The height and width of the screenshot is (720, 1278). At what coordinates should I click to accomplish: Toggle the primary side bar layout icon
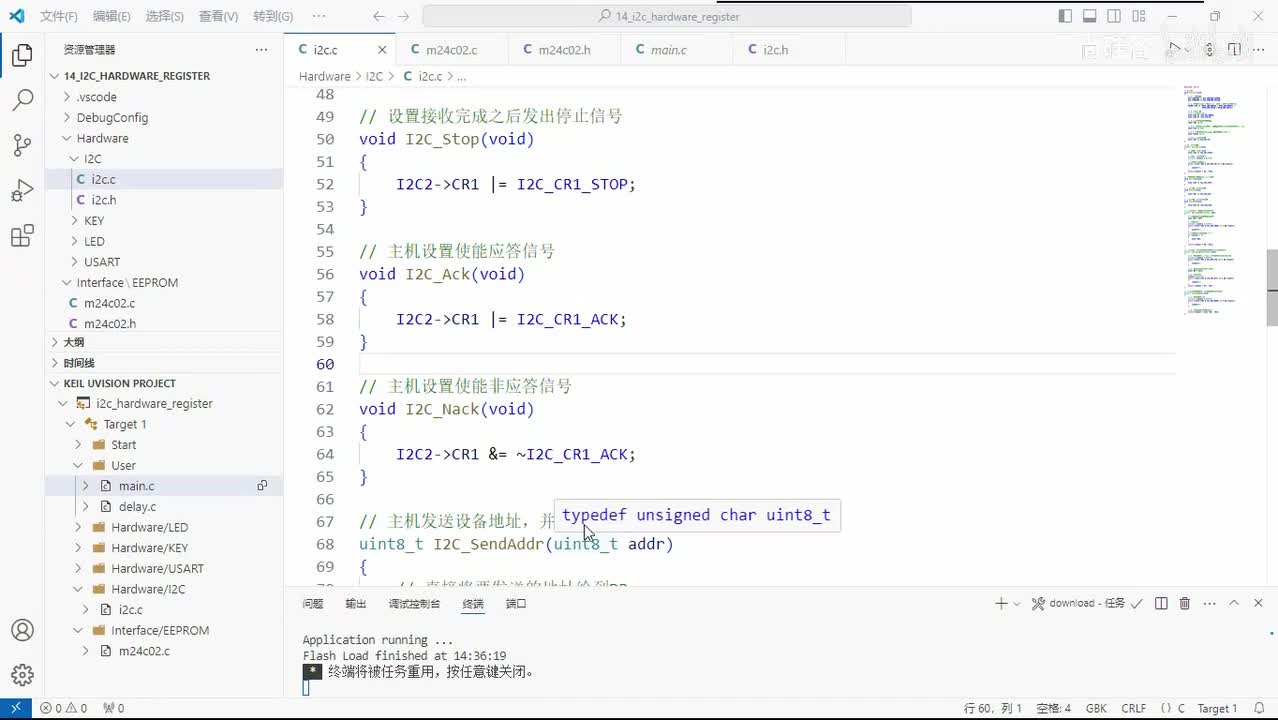tap(1065, 16)
